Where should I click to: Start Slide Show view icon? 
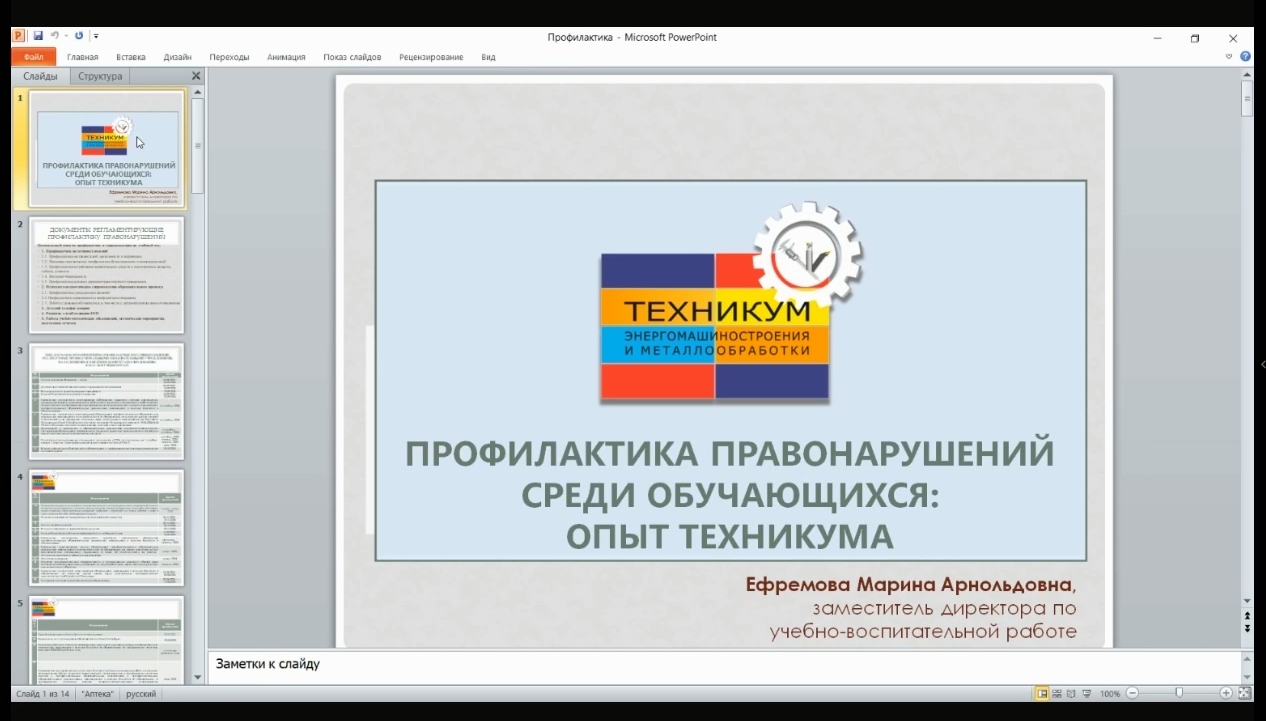click(1086, 693)
